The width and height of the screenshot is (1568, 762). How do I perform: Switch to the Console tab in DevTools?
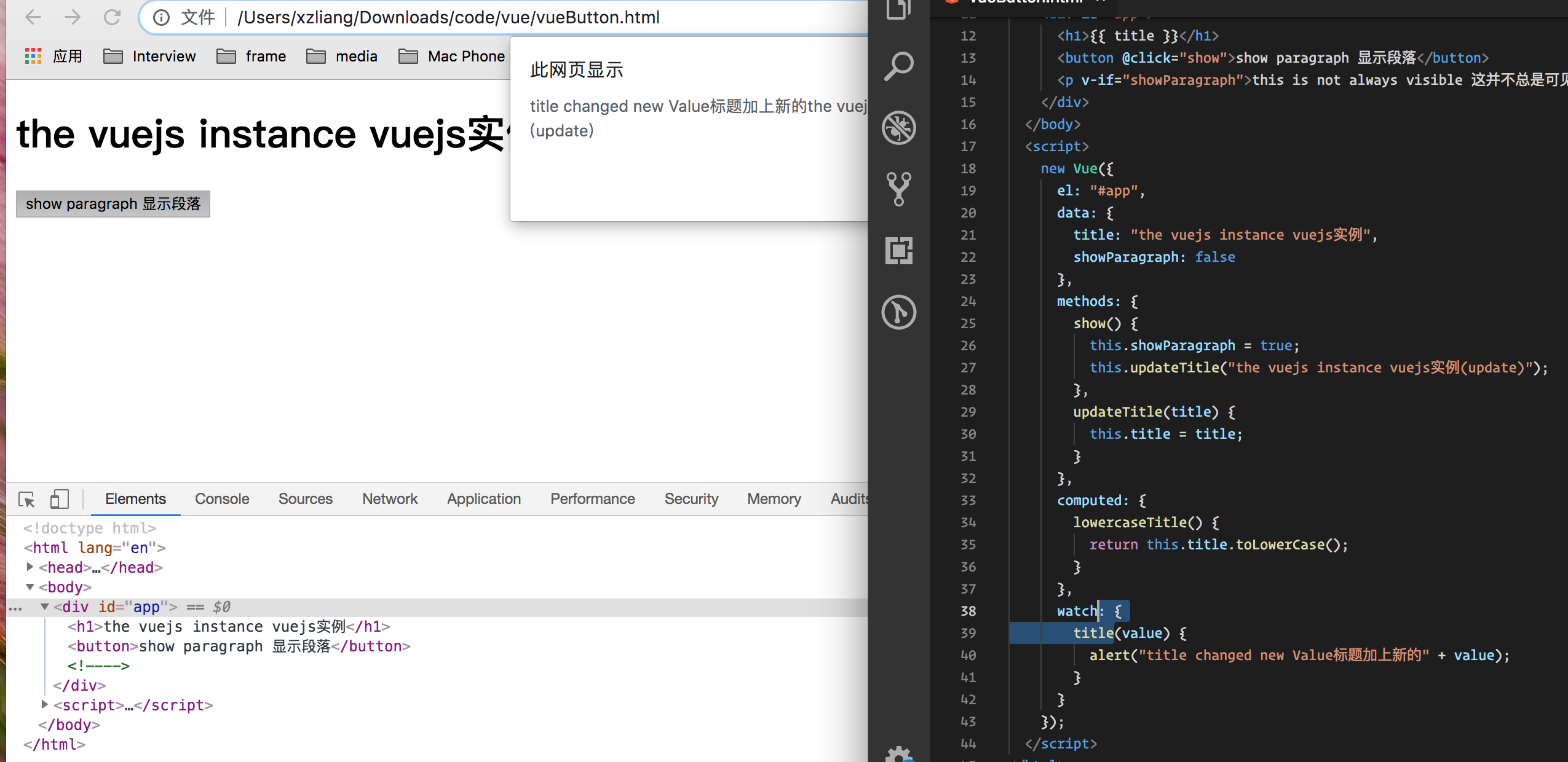click(x=222, y=499)
